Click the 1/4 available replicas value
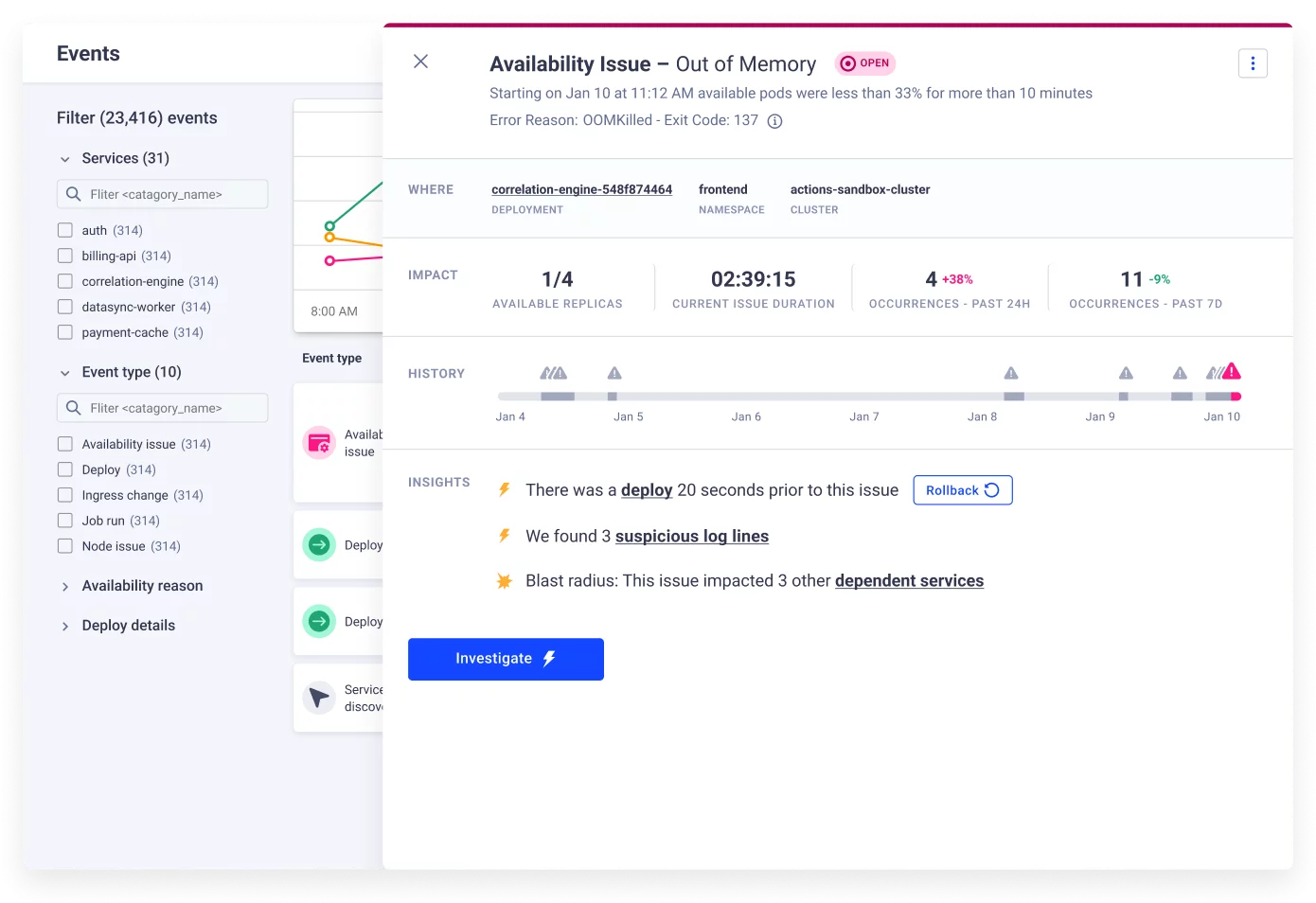Image resolution: width=1316 pixels, height=903 pixels. 558,279
